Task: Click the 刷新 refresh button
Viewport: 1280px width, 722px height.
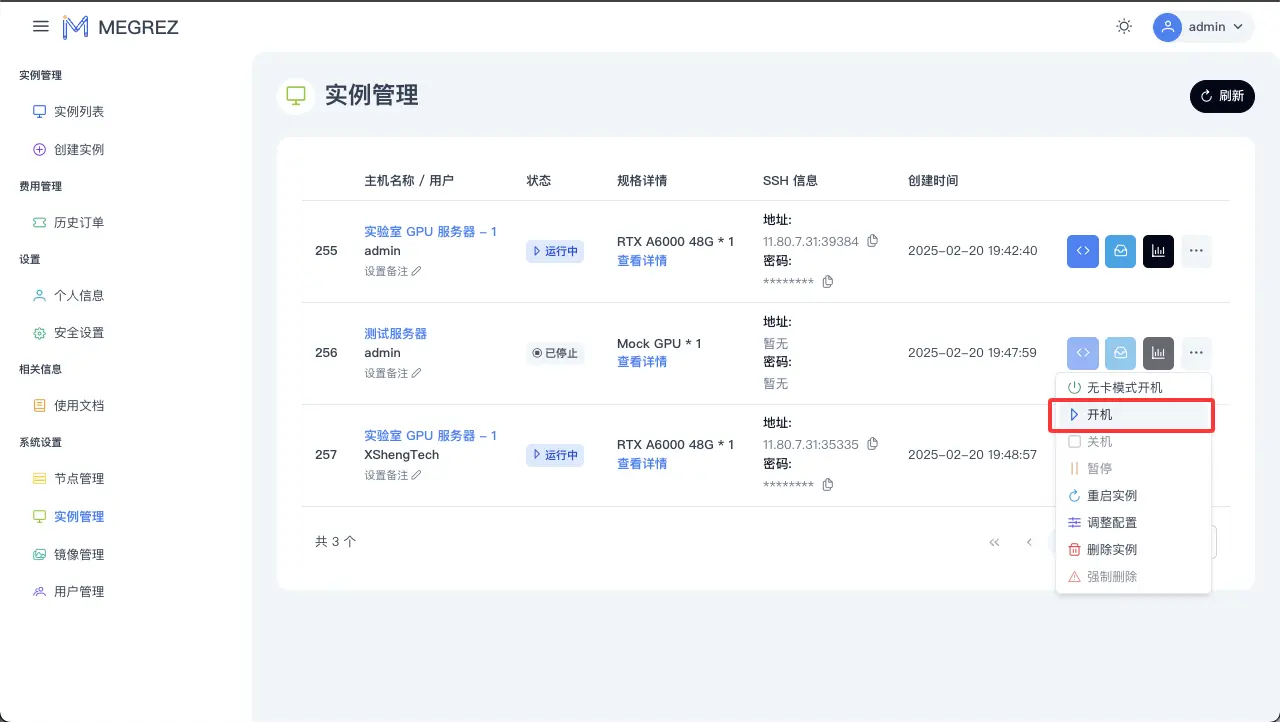Action: click(1222, 96)
